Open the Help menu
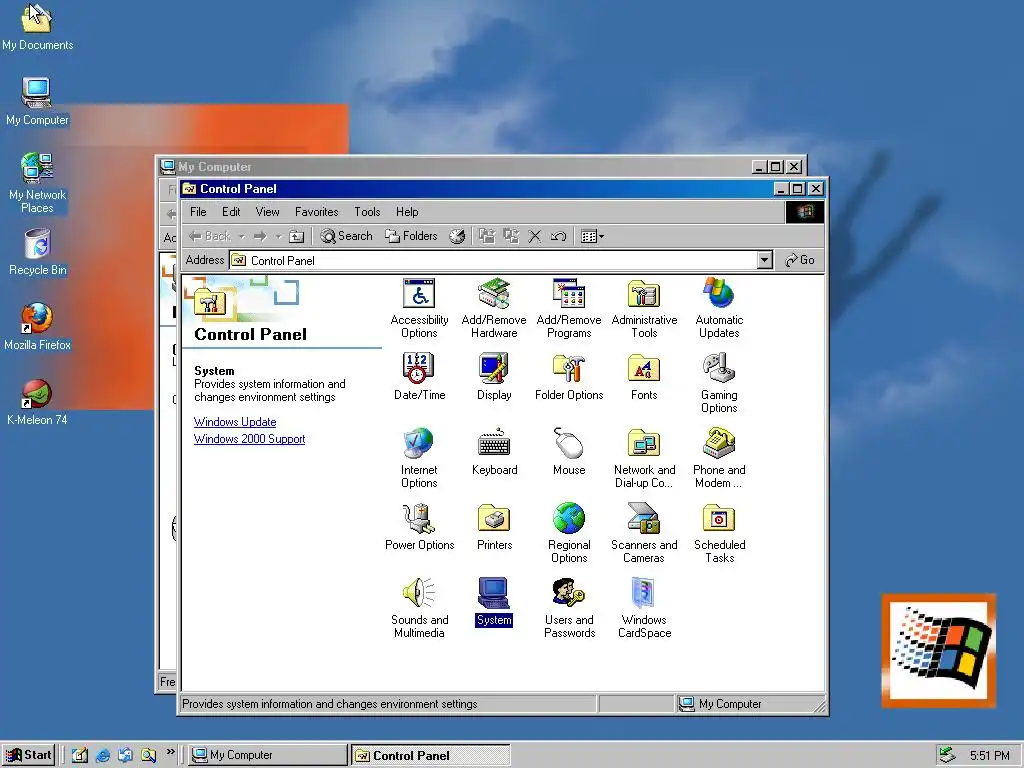The height and width of the screenshot is (768, 1024). click(x=407, y=212)
